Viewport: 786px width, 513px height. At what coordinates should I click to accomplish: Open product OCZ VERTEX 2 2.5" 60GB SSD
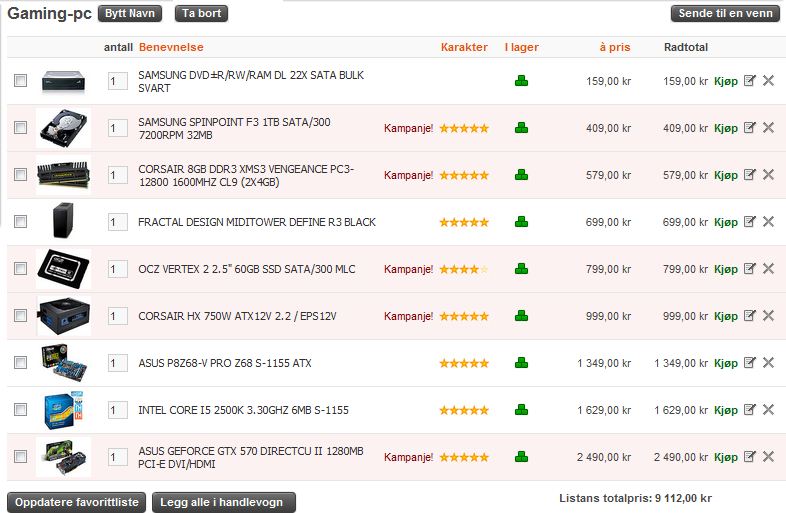(247, 269)
